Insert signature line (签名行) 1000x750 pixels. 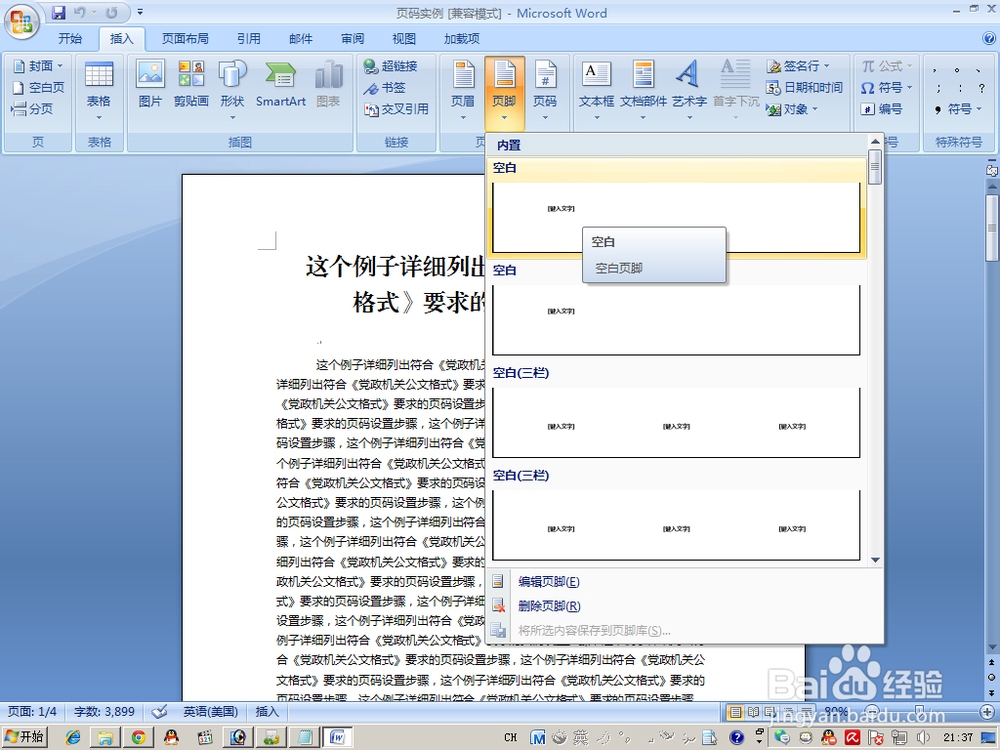pyautogui.click(x=799, y=66)
